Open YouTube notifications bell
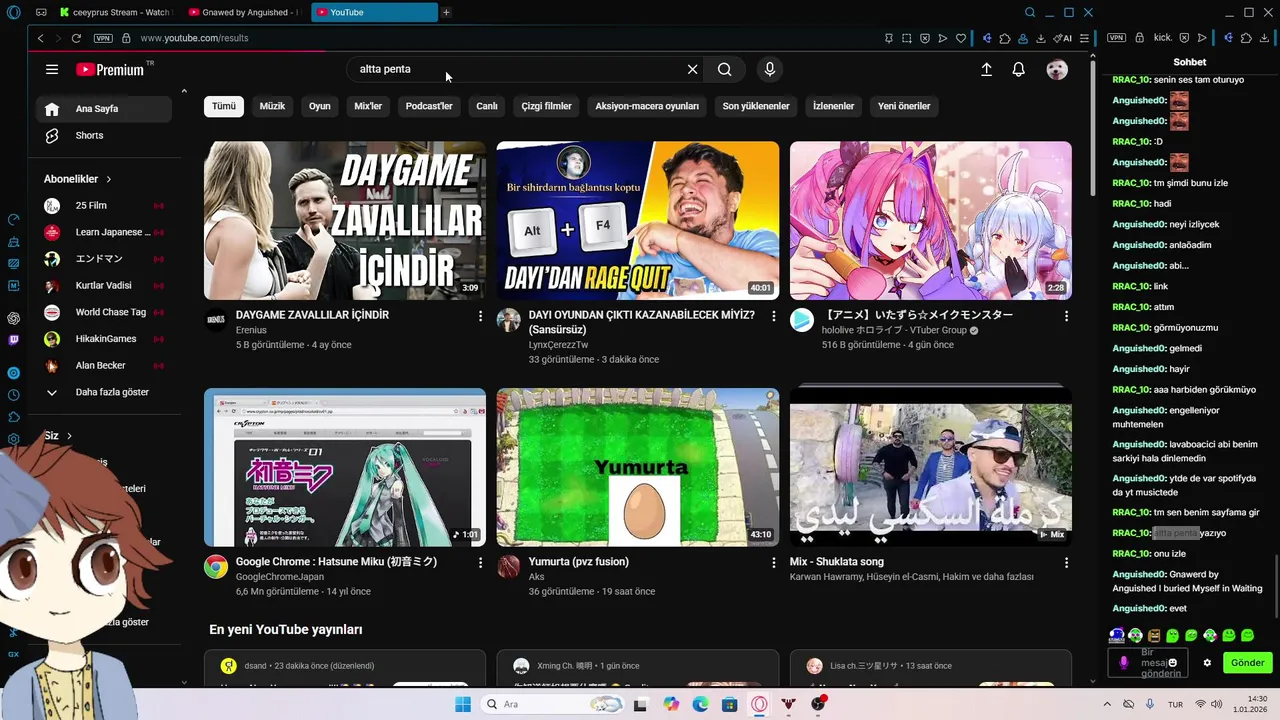Viewport: 1280px width, 720px height. click(x=1018, y=69)
